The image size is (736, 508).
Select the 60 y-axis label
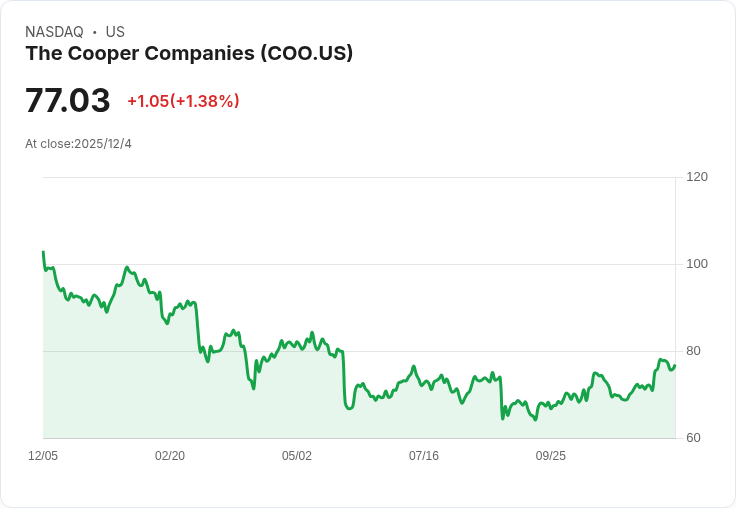point(693,438)
